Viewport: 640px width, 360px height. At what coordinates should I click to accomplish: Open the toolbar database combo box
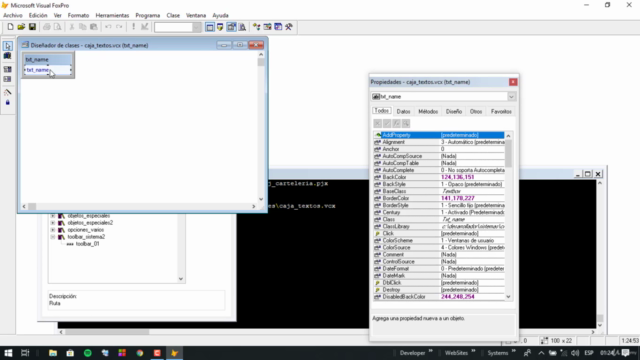coord(178,27)
